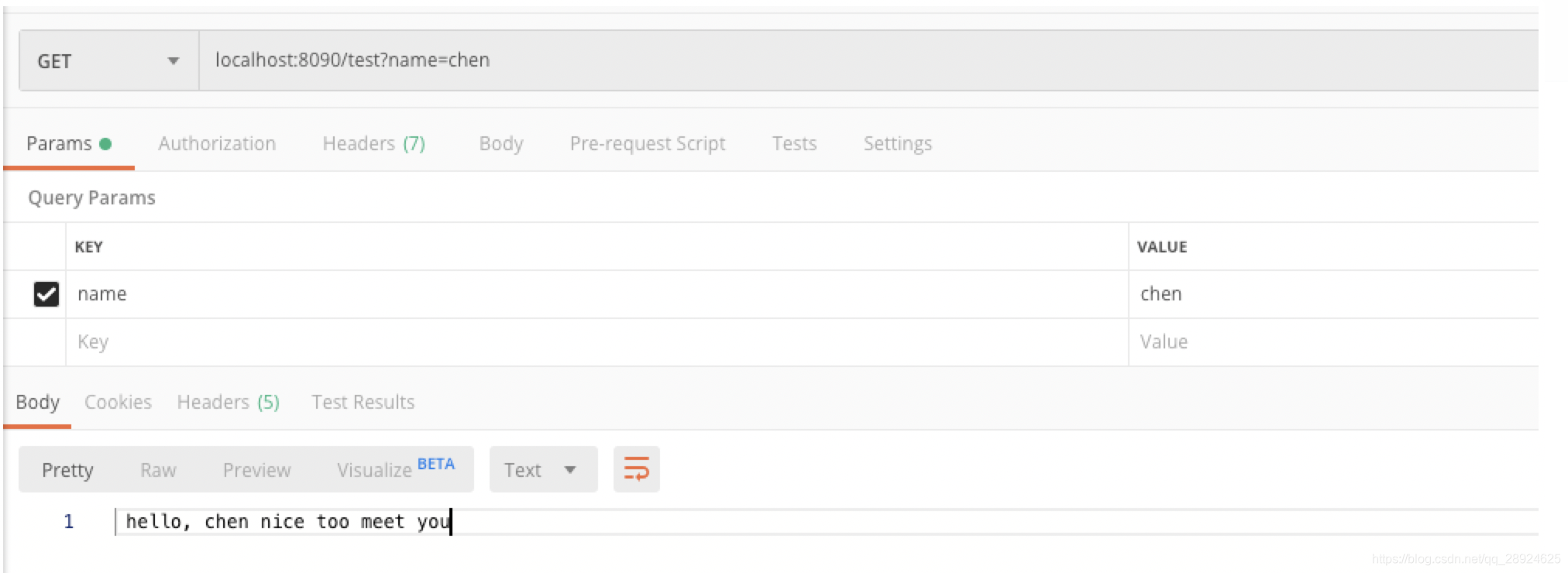Image resolution: width=1568 pixels, height=573 pixels.
Task: Click the 'name' key cell
Action: (597, 294)
